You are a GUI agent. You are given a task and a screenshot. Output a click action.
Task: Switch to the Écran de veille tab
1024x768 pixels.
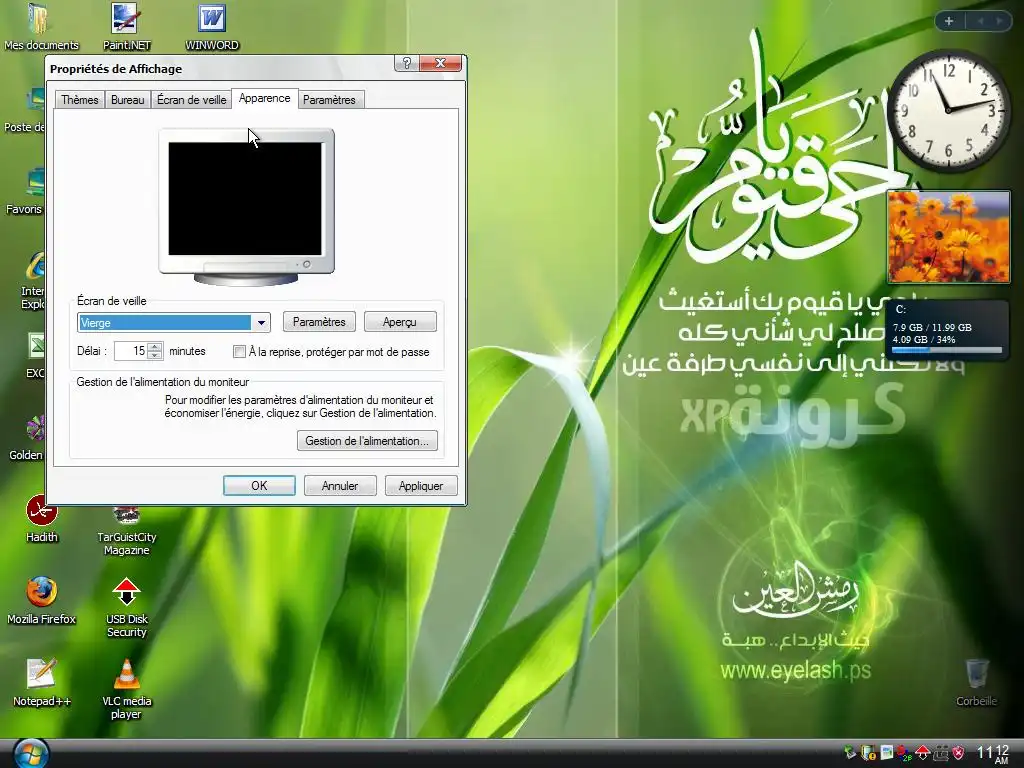191,100
